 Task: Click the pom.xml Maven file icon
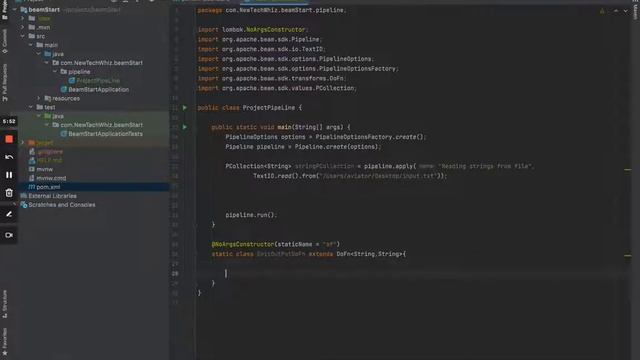(31, 187)
